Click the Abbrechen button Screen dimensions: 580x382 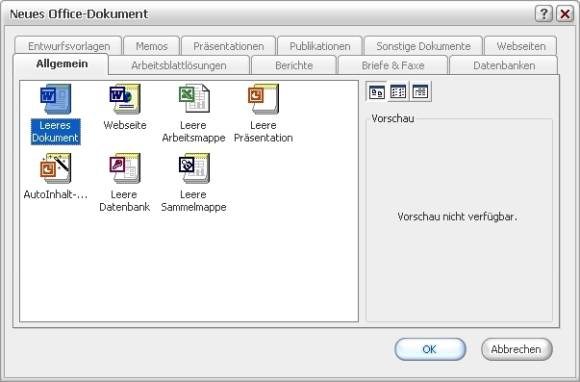click(x=517, y=349)
